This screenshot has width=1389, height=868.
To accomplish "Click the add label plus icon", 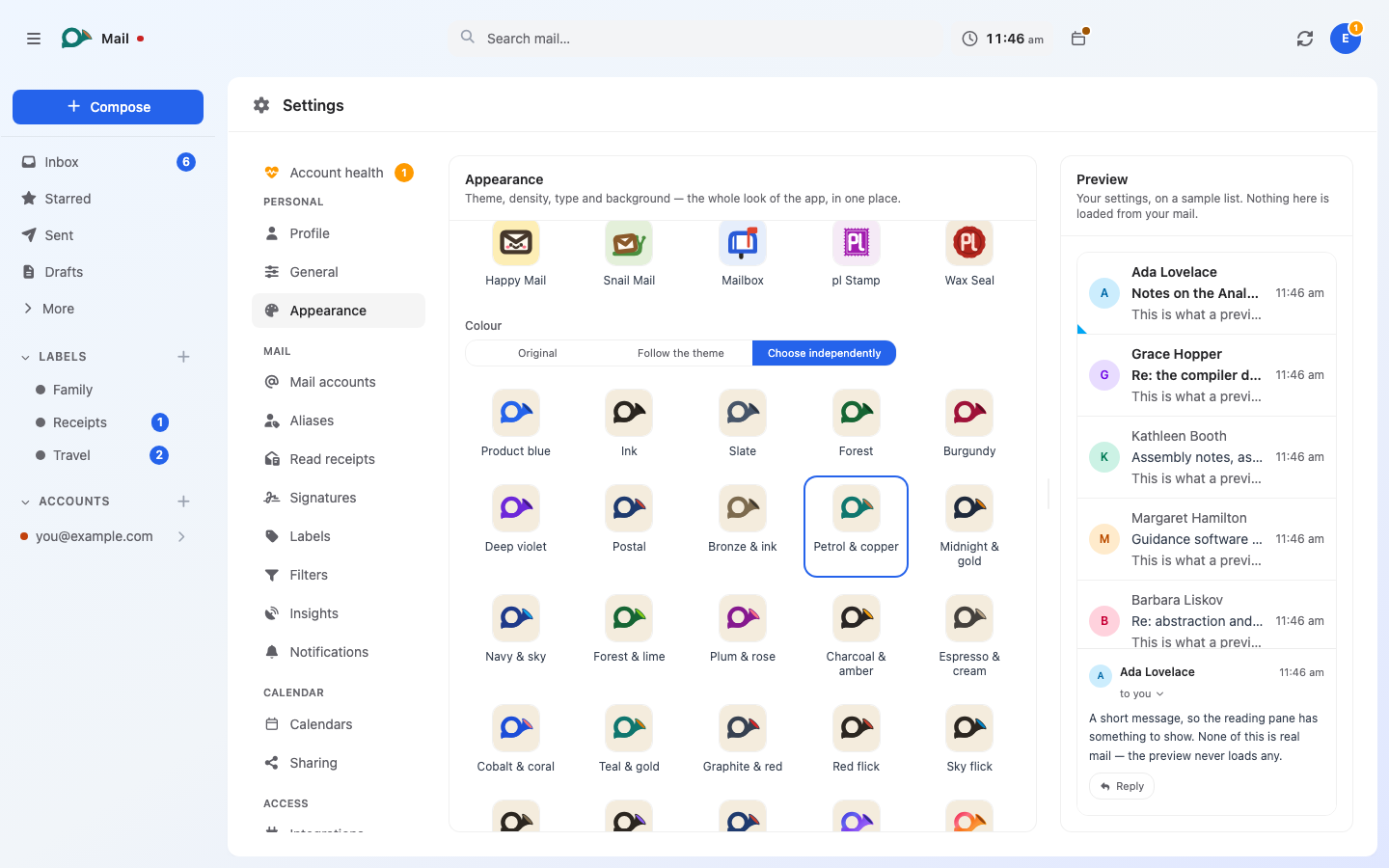I will pyautogui.click(x=183, y=357).
